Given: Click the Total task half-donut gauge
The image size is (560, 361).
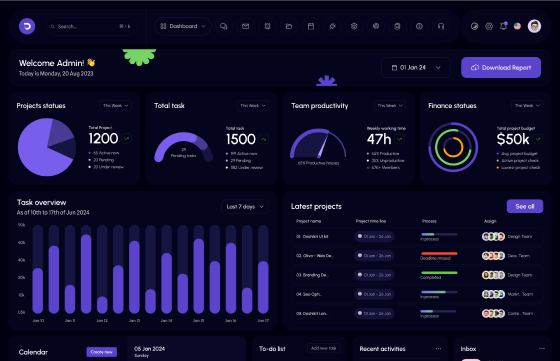Looking at the screenshot, I should 184,147.
